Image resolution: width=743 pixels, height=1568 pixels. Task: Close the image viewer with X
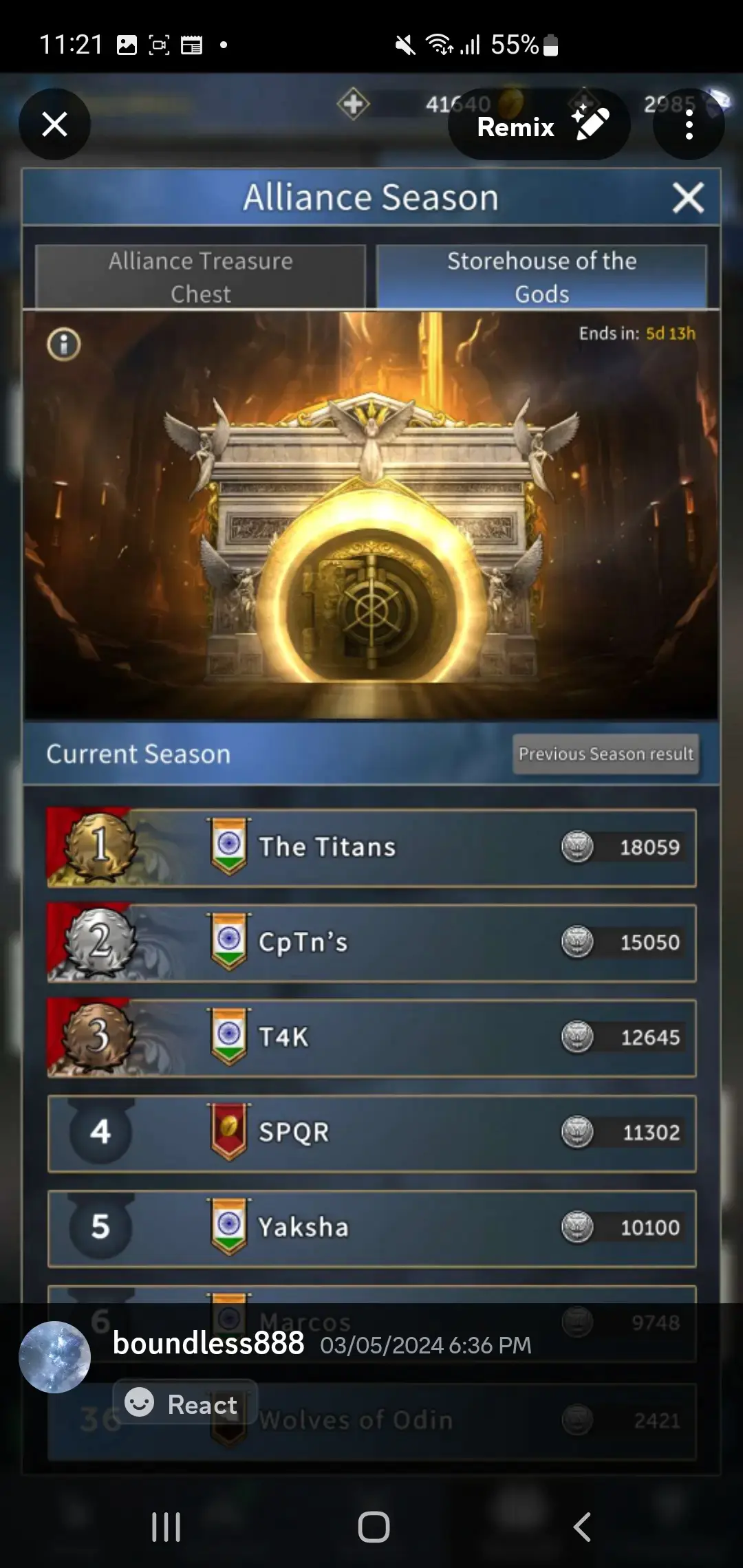(x=54, y=124)
